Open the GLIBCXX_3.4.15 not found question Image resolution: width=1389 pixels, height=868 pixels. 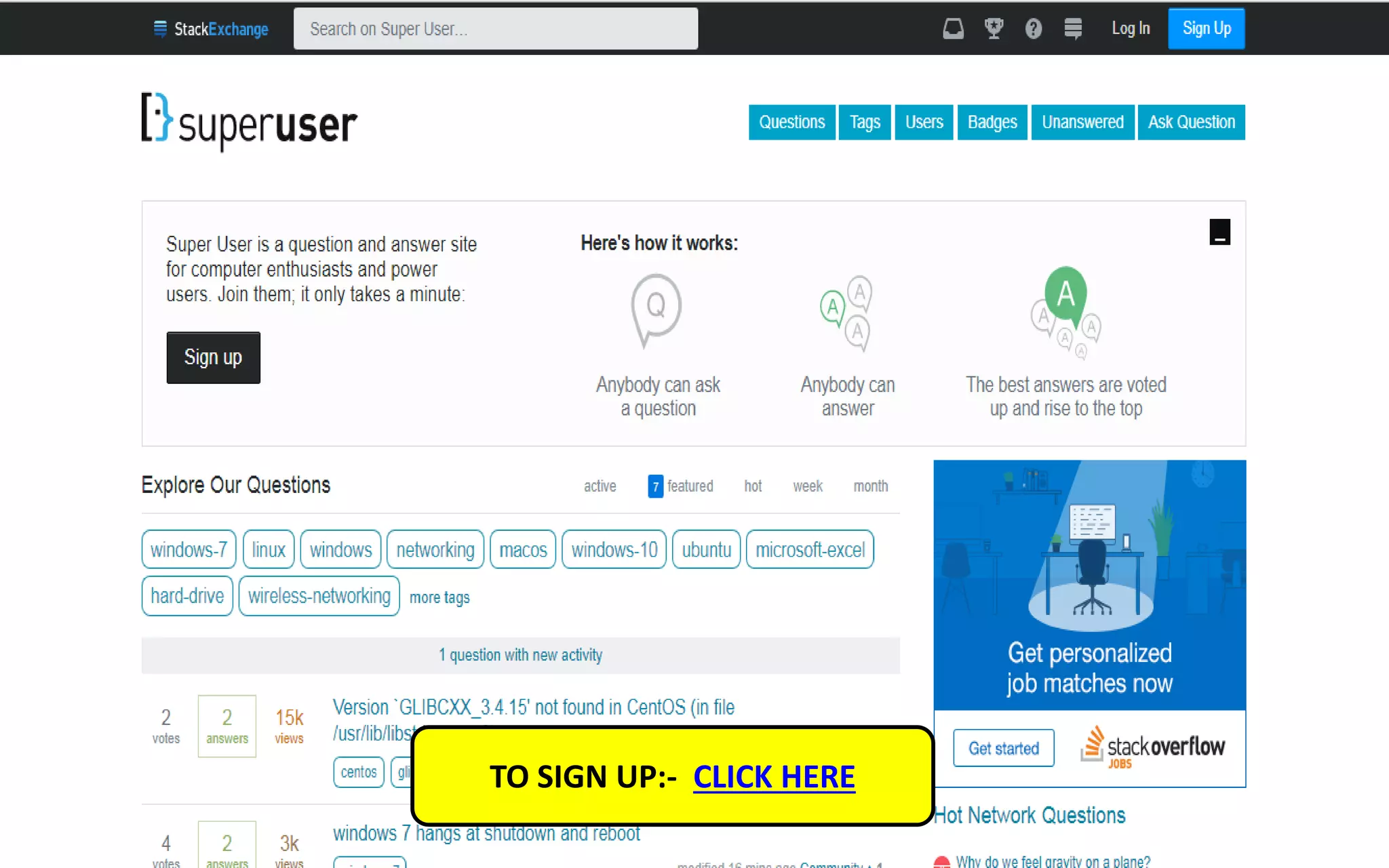(x=533, y=707)
